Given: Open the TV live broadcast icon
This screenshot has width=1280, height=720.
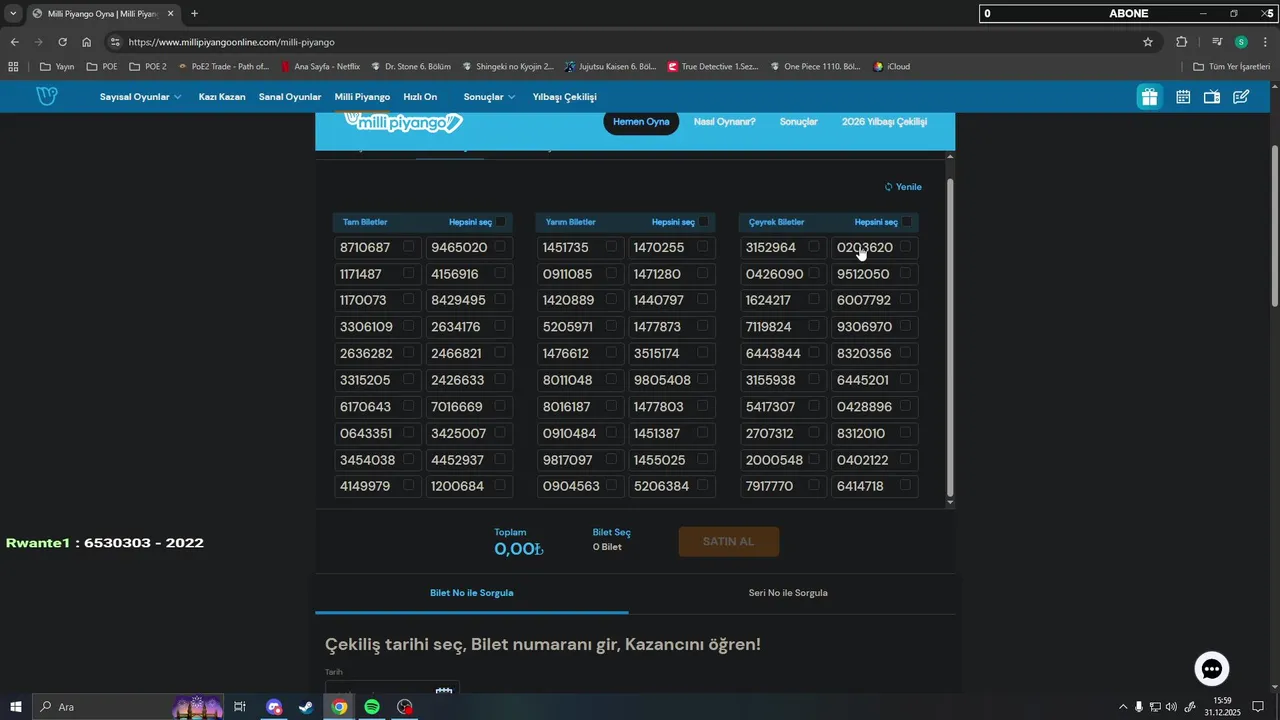Looking at the screenshot, I should (x=1212, y=97).
